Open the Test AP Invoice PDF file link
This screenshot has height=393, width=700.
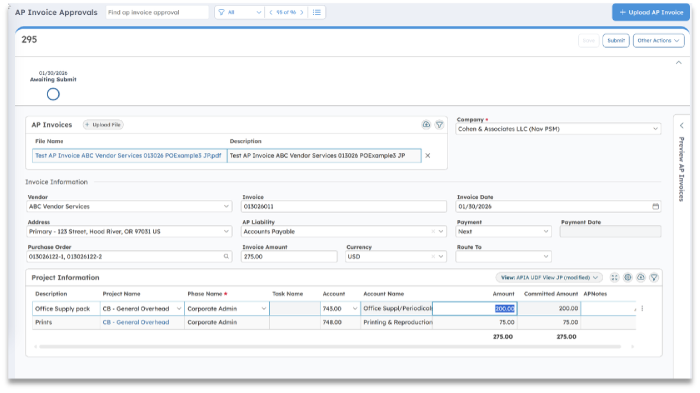[x=128, y=155]
